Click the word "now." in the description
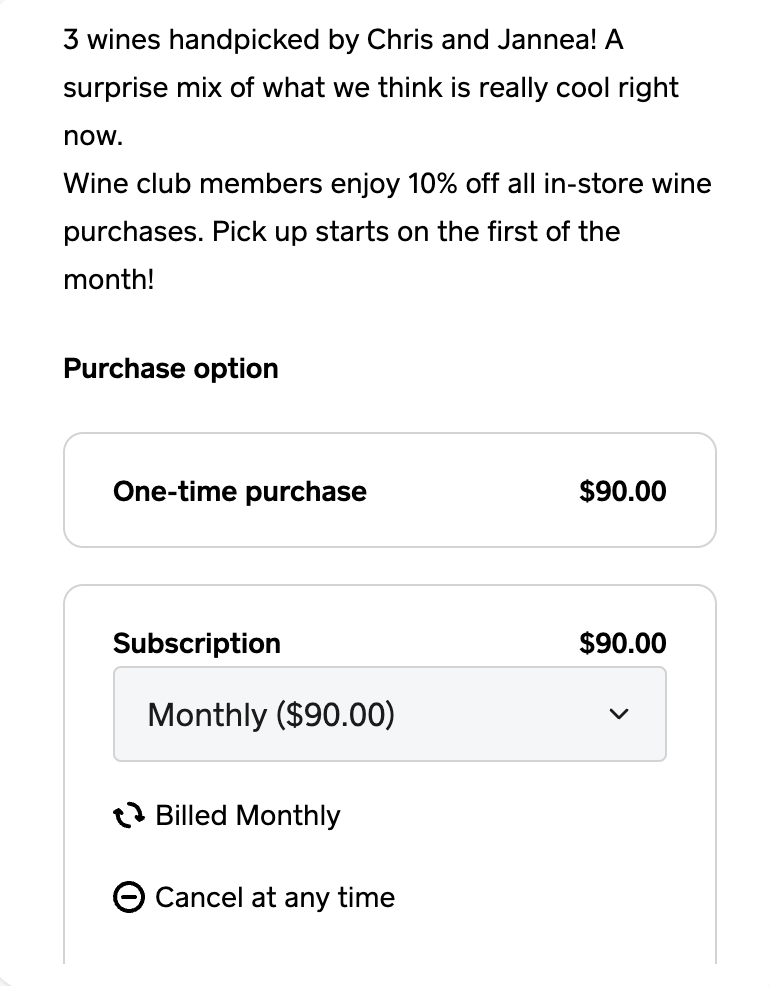The height and width of the screenshot is (986, 770). (x=92, y=136)
